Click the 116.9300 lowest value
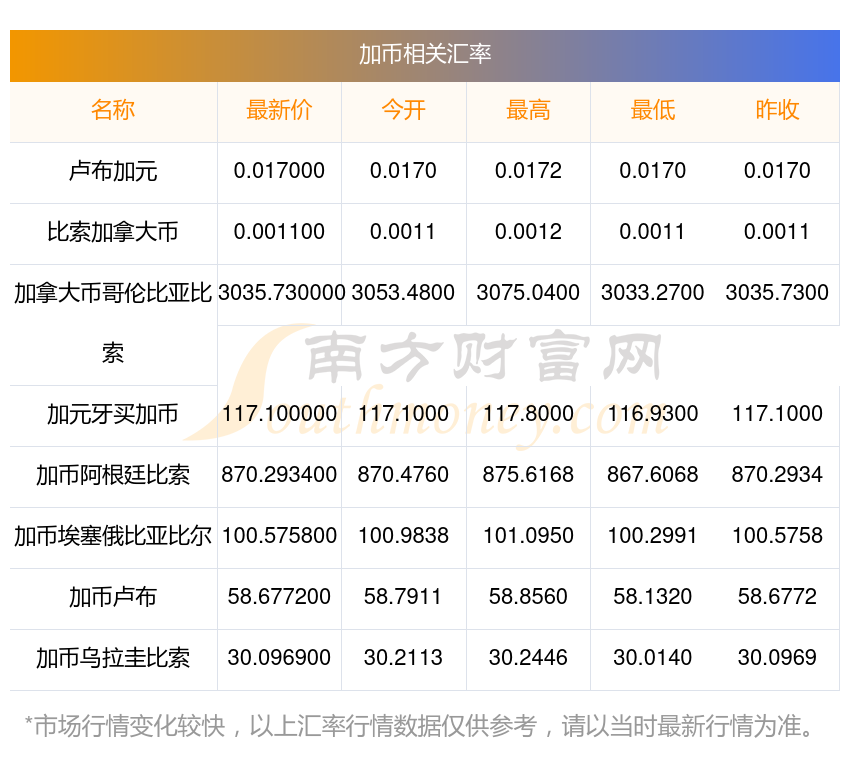The image size is (850, 757). tap(653, 414)
